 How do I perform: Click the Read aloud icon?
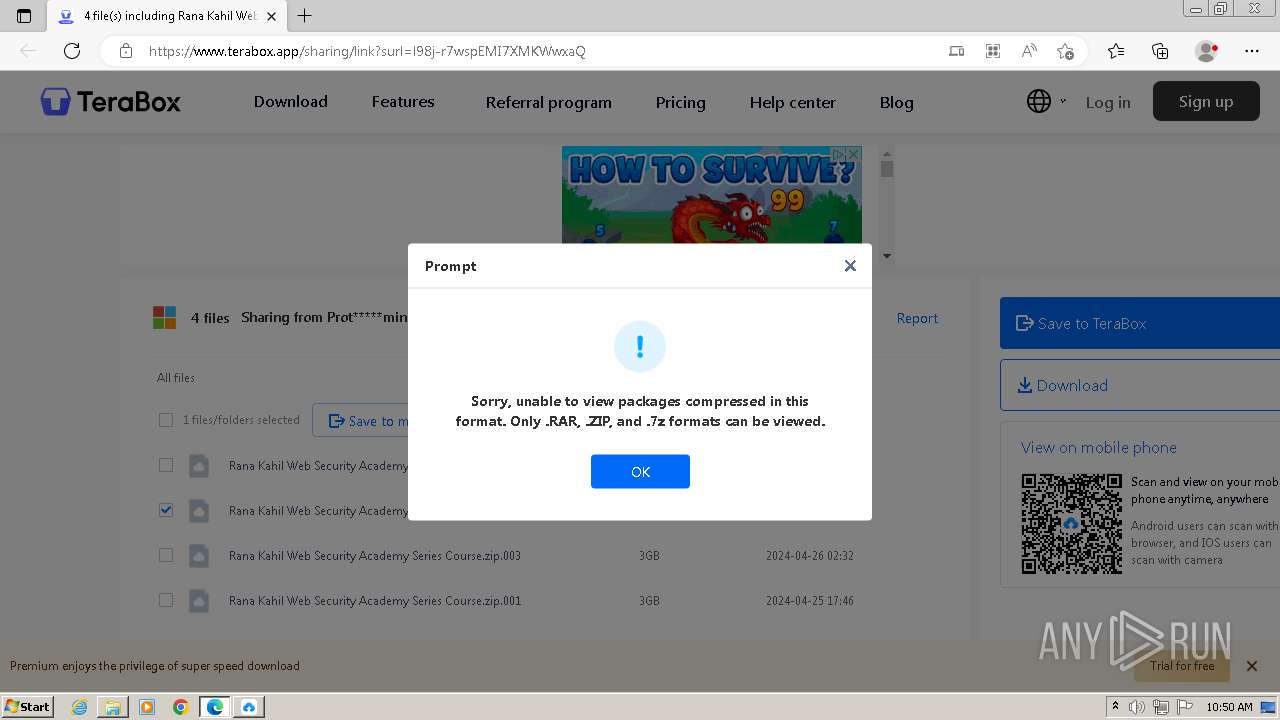(1029, 51)
